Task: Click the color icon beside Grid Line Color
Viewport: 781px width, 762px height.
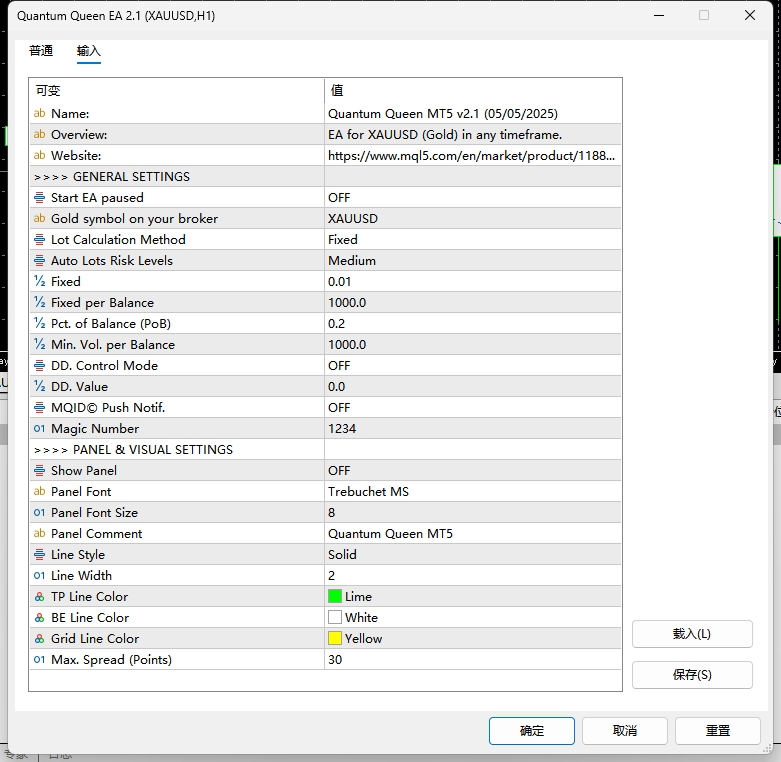Action: tap(39, 638)
